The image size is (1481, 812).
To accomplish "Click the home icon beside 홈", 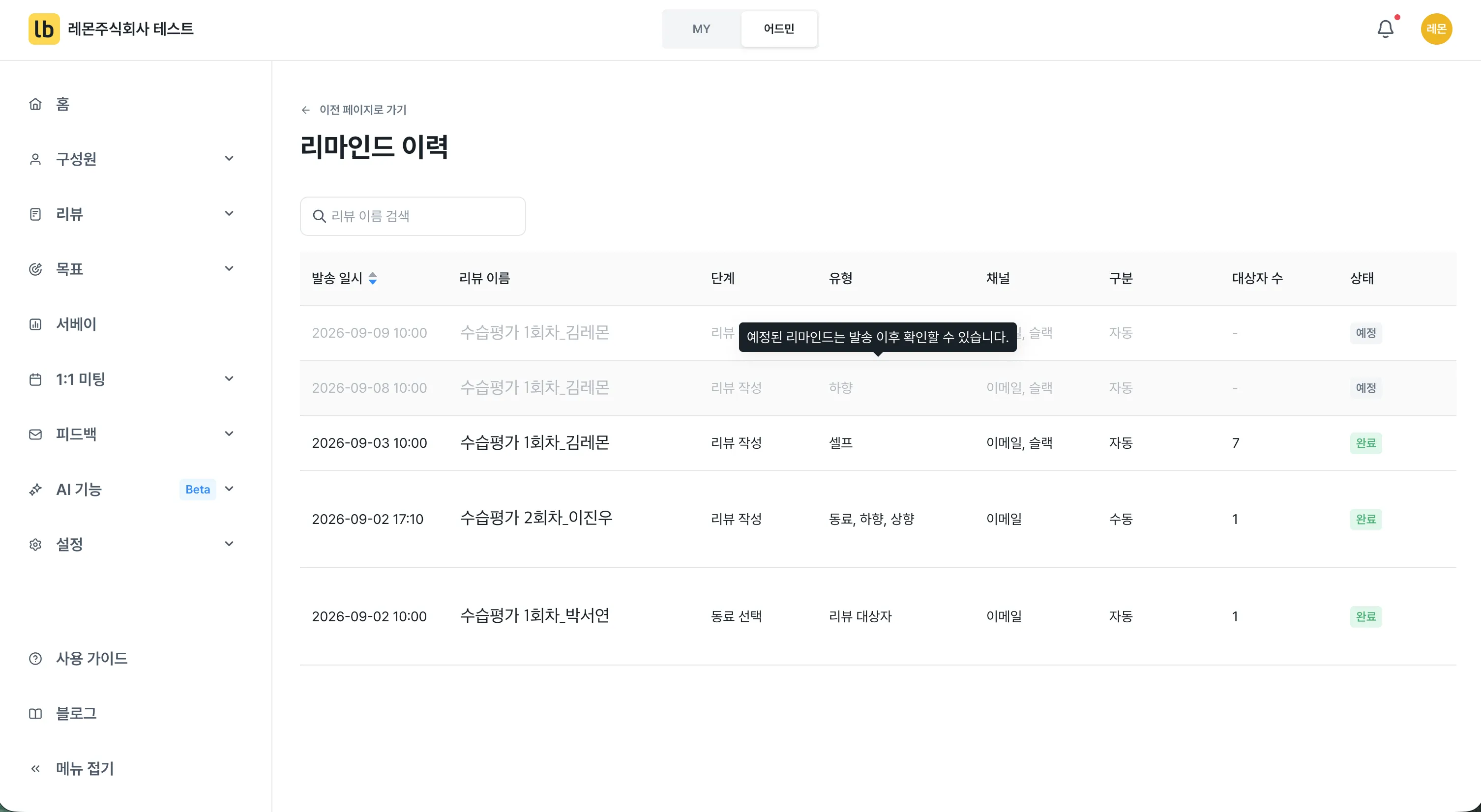I will pyautogui.click(x=35, y=104).
